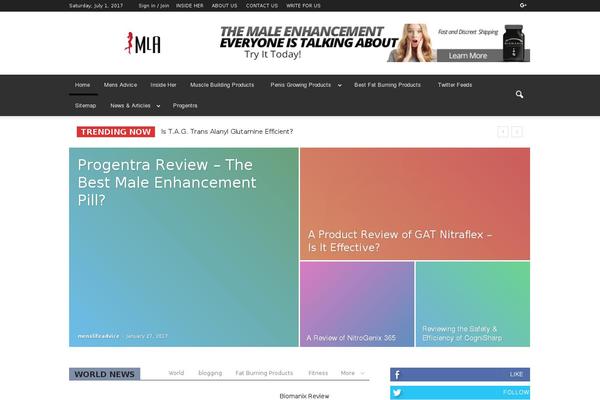Open the Sitemap menu item

85,106
